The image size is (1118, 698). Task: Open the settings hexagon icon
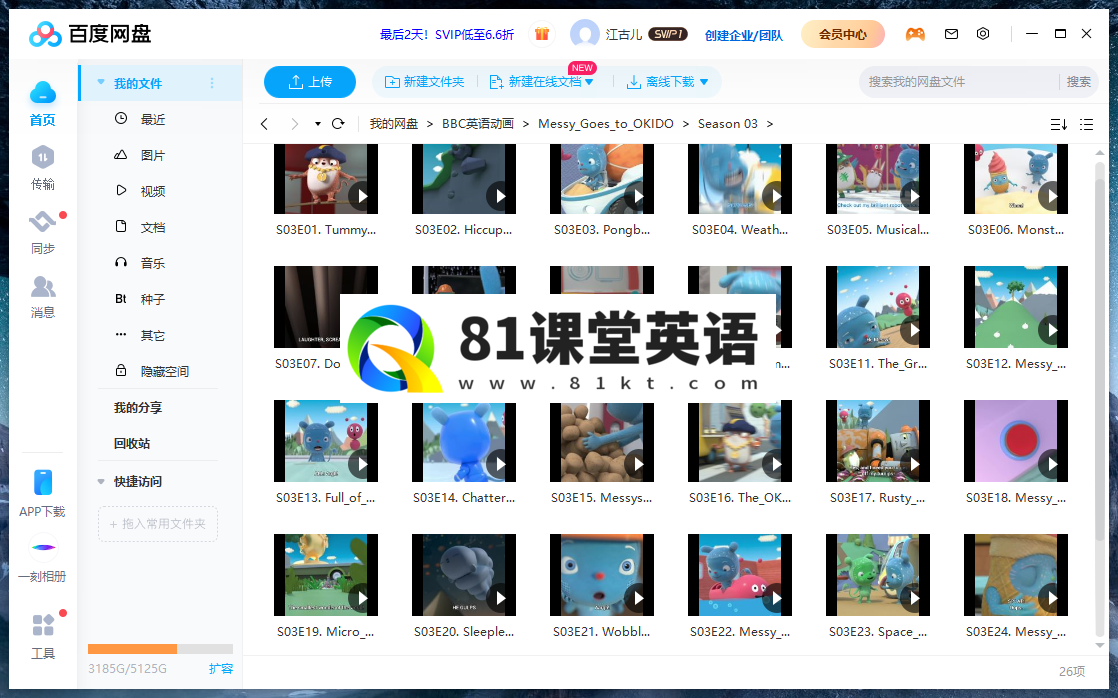(x=983, y=34)
